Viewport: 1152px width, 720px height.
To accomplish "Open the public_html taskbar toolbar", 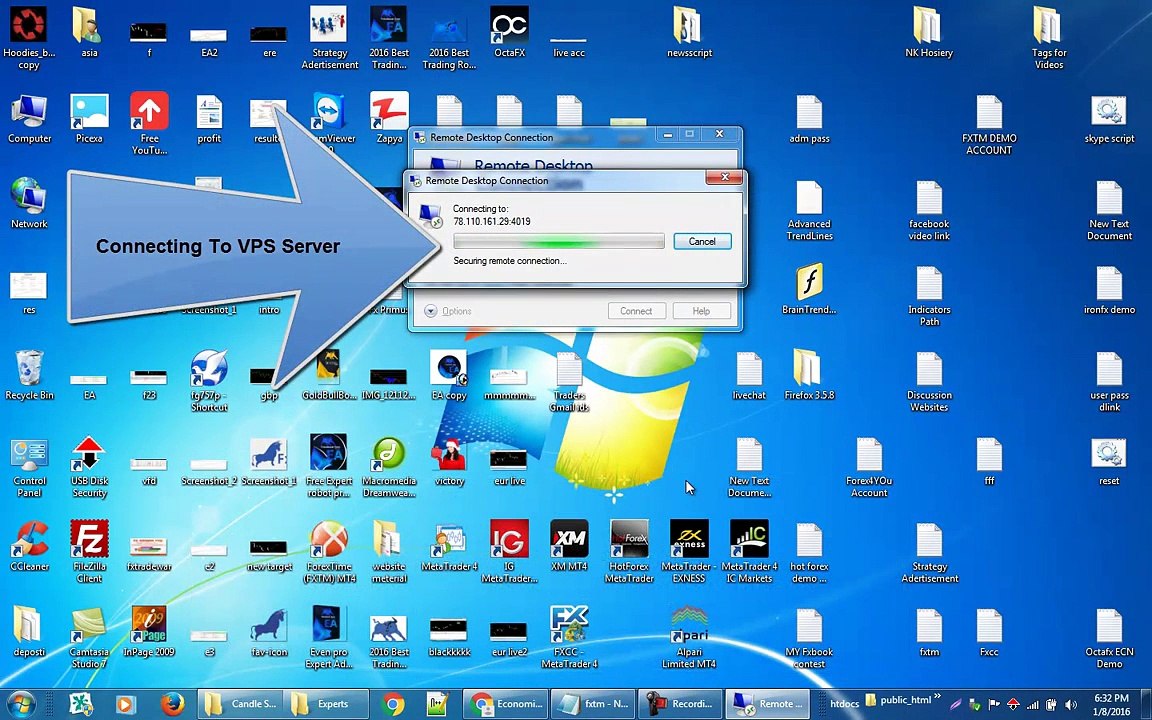I will [x=899, y=700].
